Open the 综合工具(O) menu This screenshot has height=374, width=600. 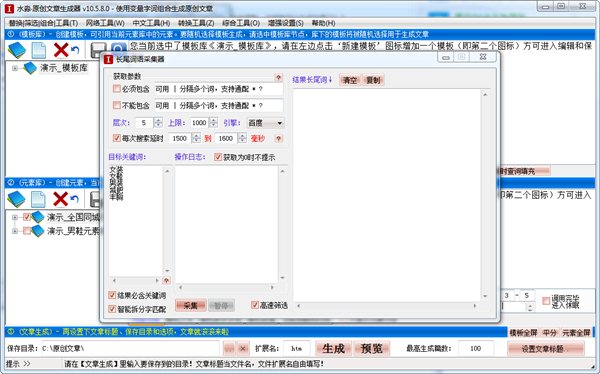(x=241, y=23)
